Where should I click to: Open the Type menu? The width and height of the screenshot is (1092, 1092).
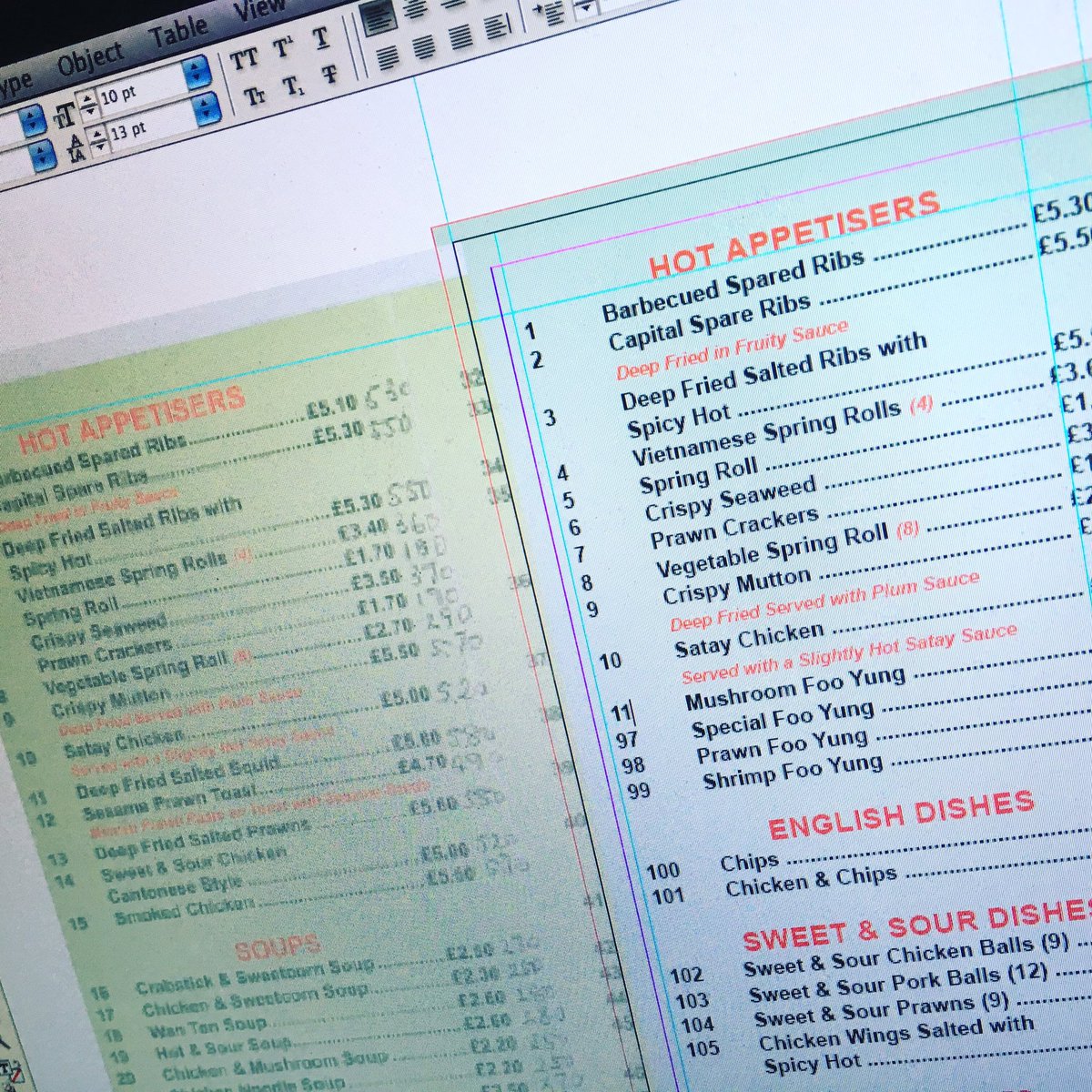click(x=16, y=85)
